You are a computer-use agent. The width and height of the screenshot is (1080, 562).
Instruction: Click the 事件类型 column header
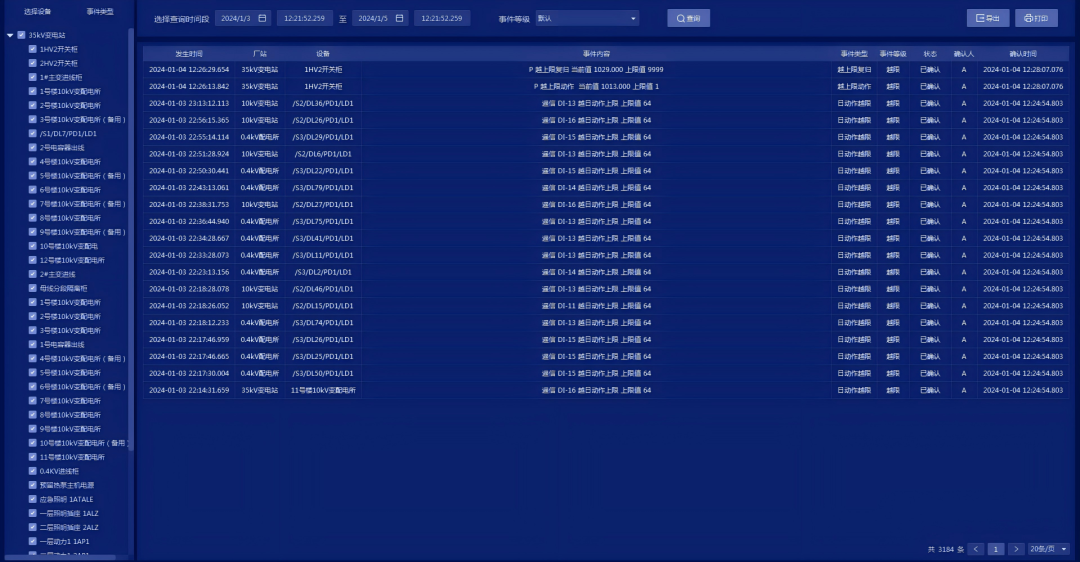point(854,54)
